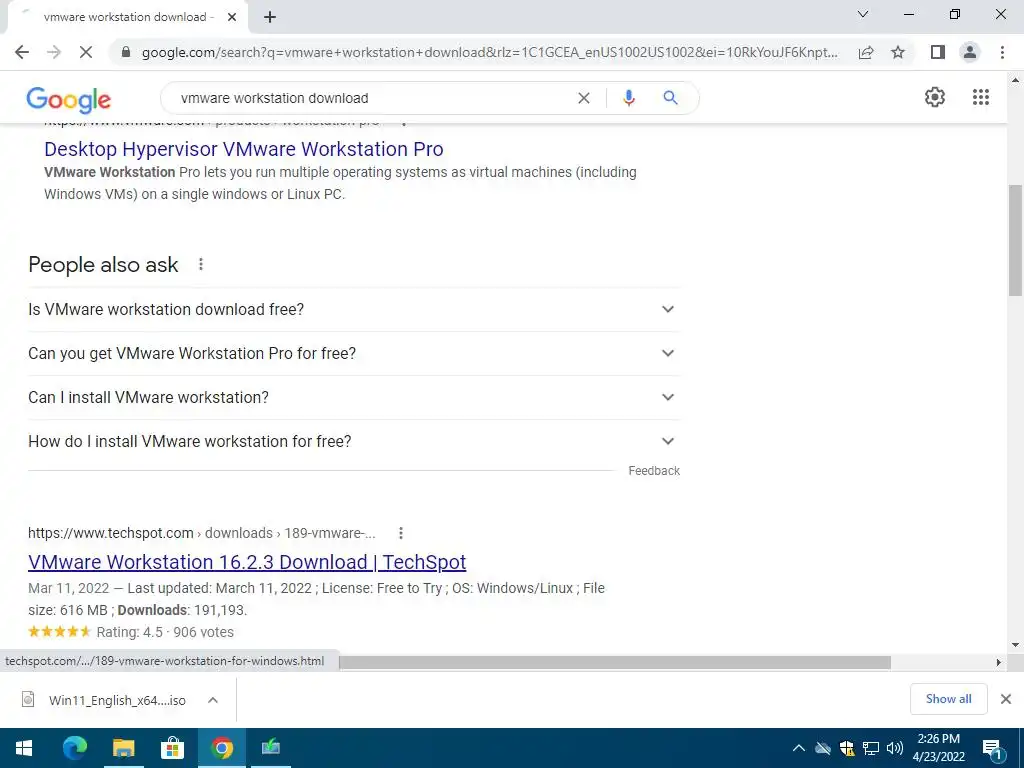
Task: Open a new Chrome tab
Action: tap(270, 18)
